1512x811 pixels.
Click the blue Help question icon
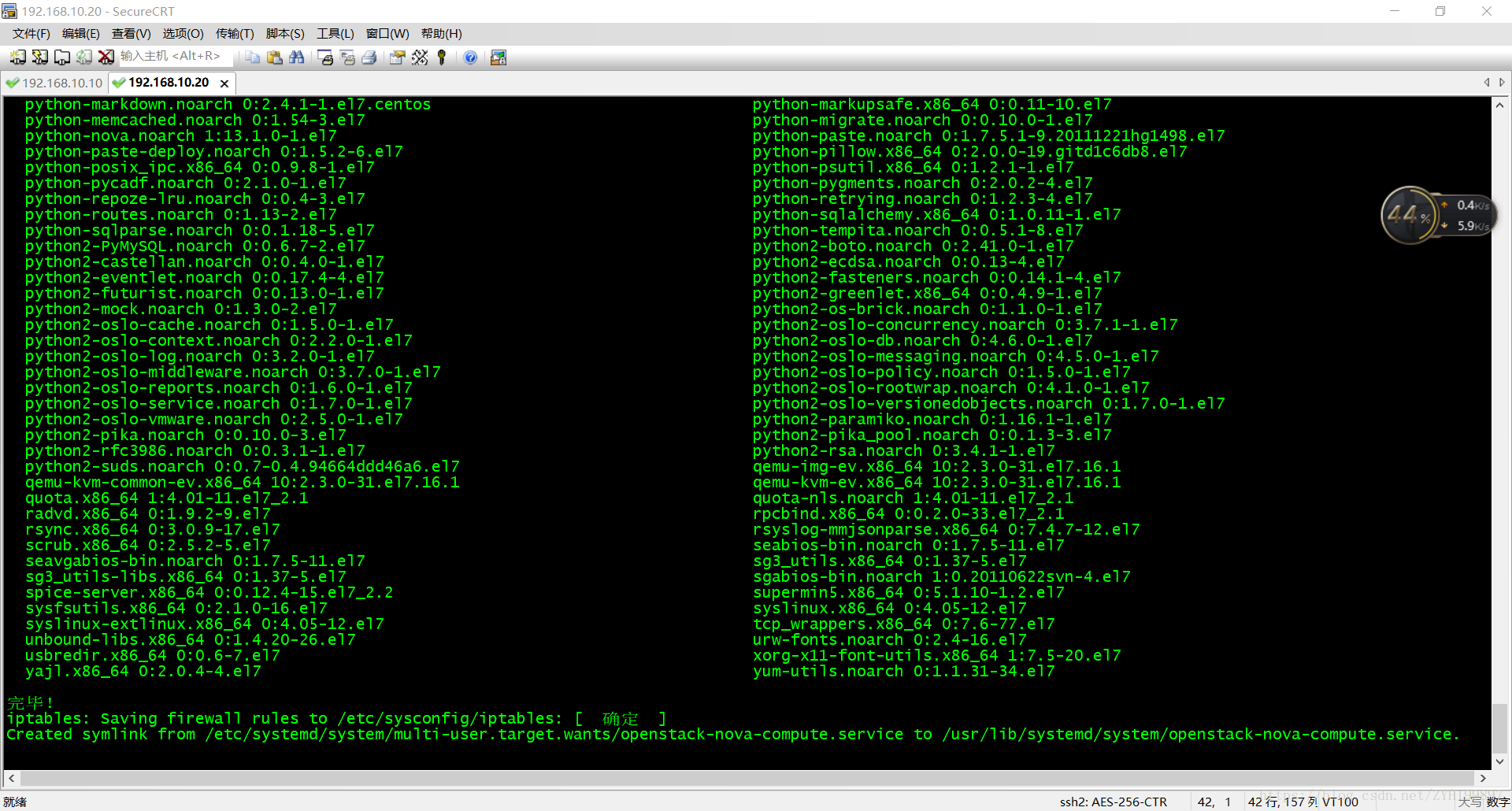(x=470, y=57)
